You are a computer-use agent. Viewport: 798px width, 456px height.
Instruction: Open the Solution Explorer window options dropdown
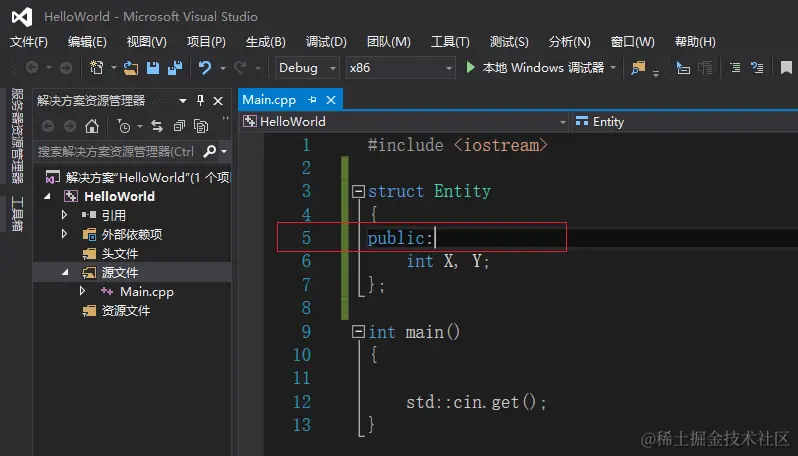[x=183, y=101]
